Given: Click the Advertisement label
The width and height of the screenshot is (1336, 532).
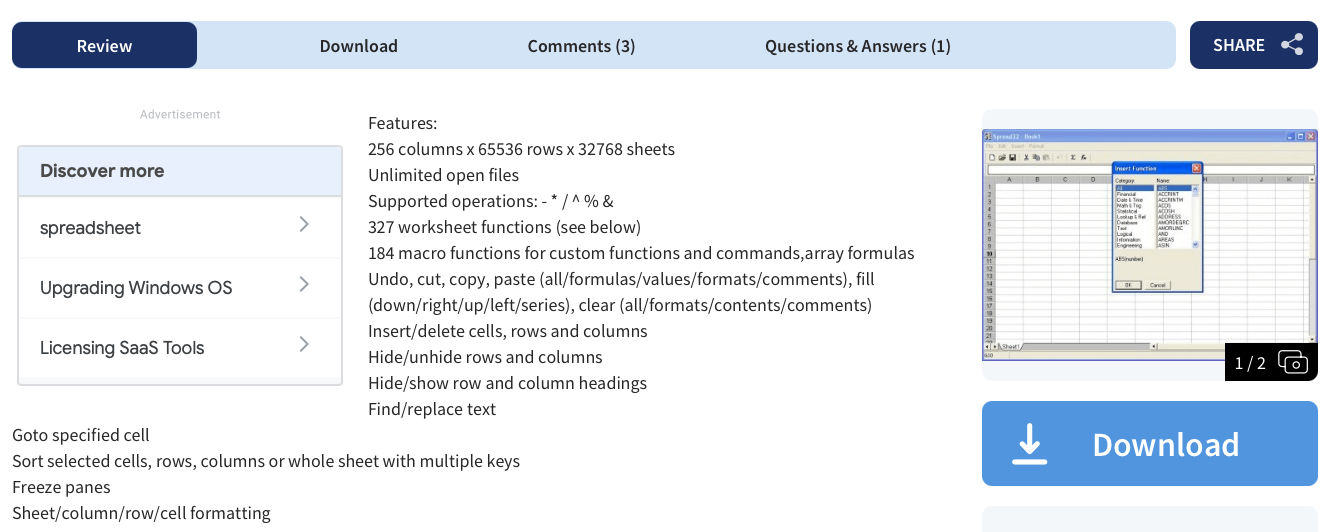Looking at the screenshot, I should point(180,115).
